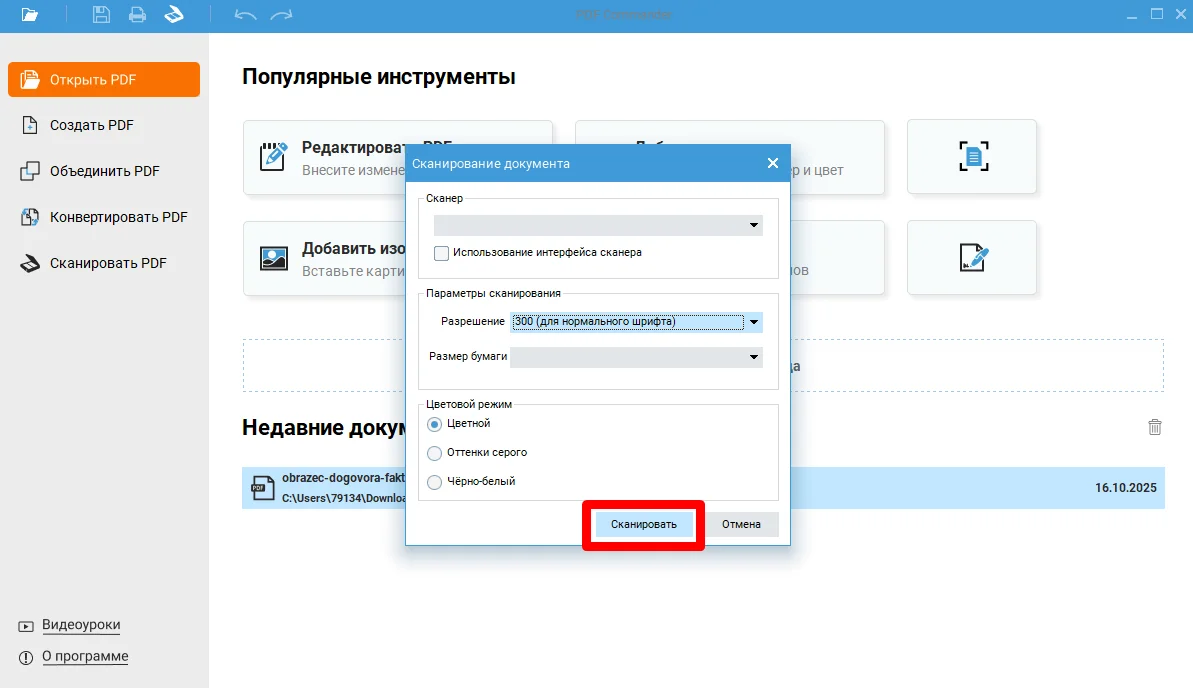Click the printer icon in toolbar
The width and height of the screenshot is (1193, 688).
pyautogui.click(x=137, y=14)
